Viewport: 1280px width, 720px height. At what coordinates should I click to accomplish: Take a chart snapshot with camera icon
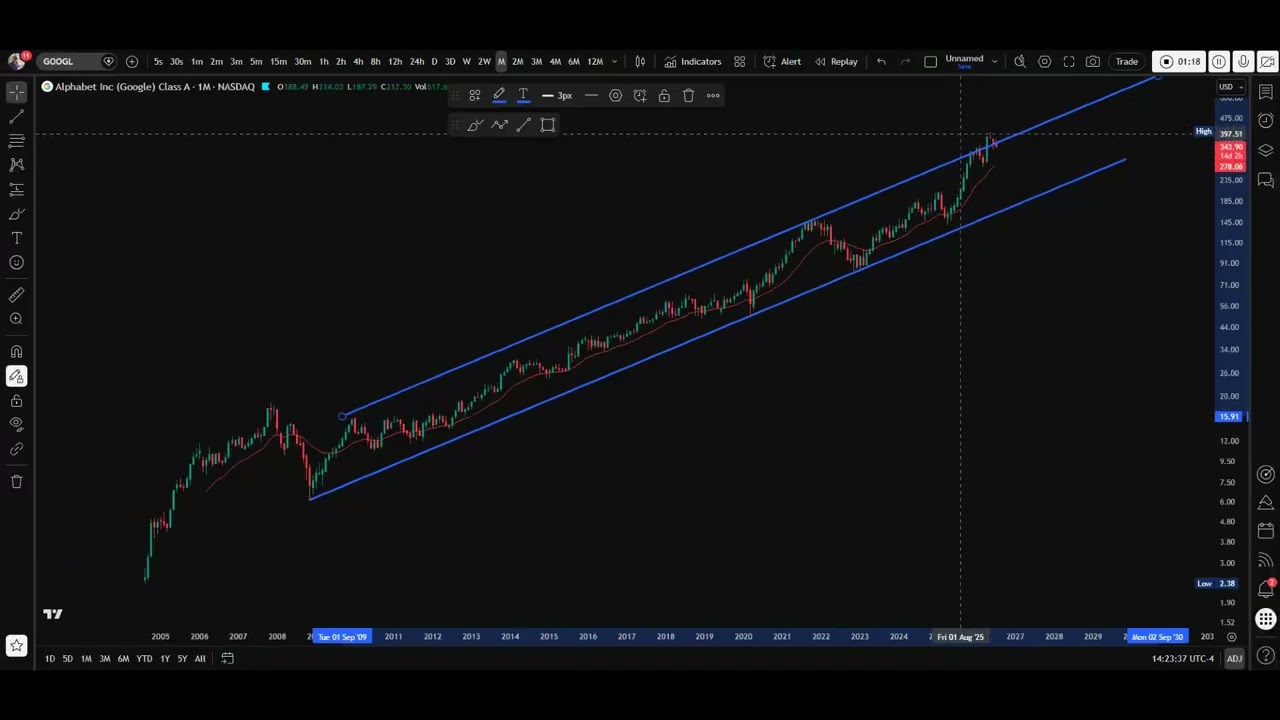coord(1093,62)
